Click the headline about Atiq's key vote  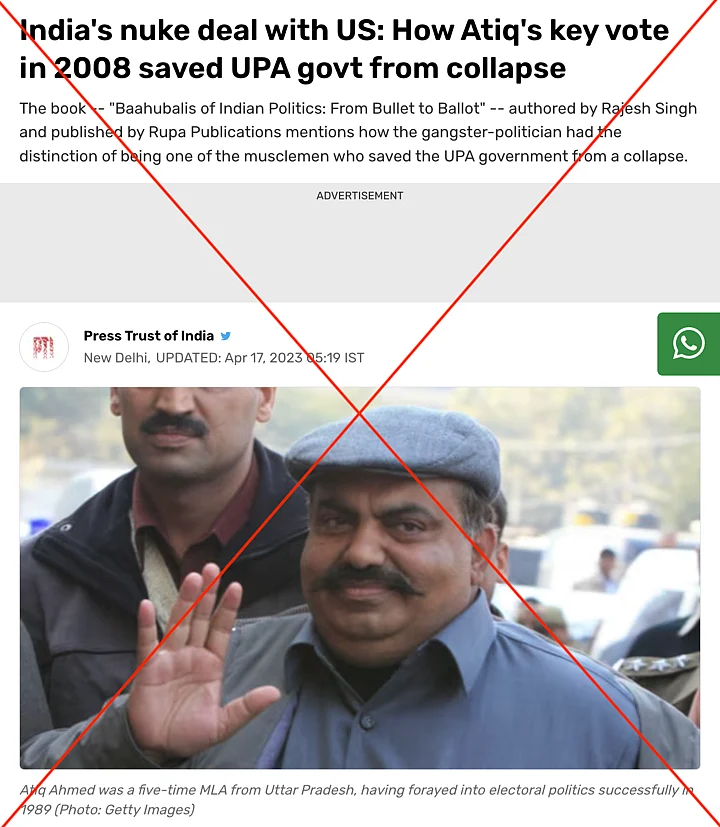344,49
